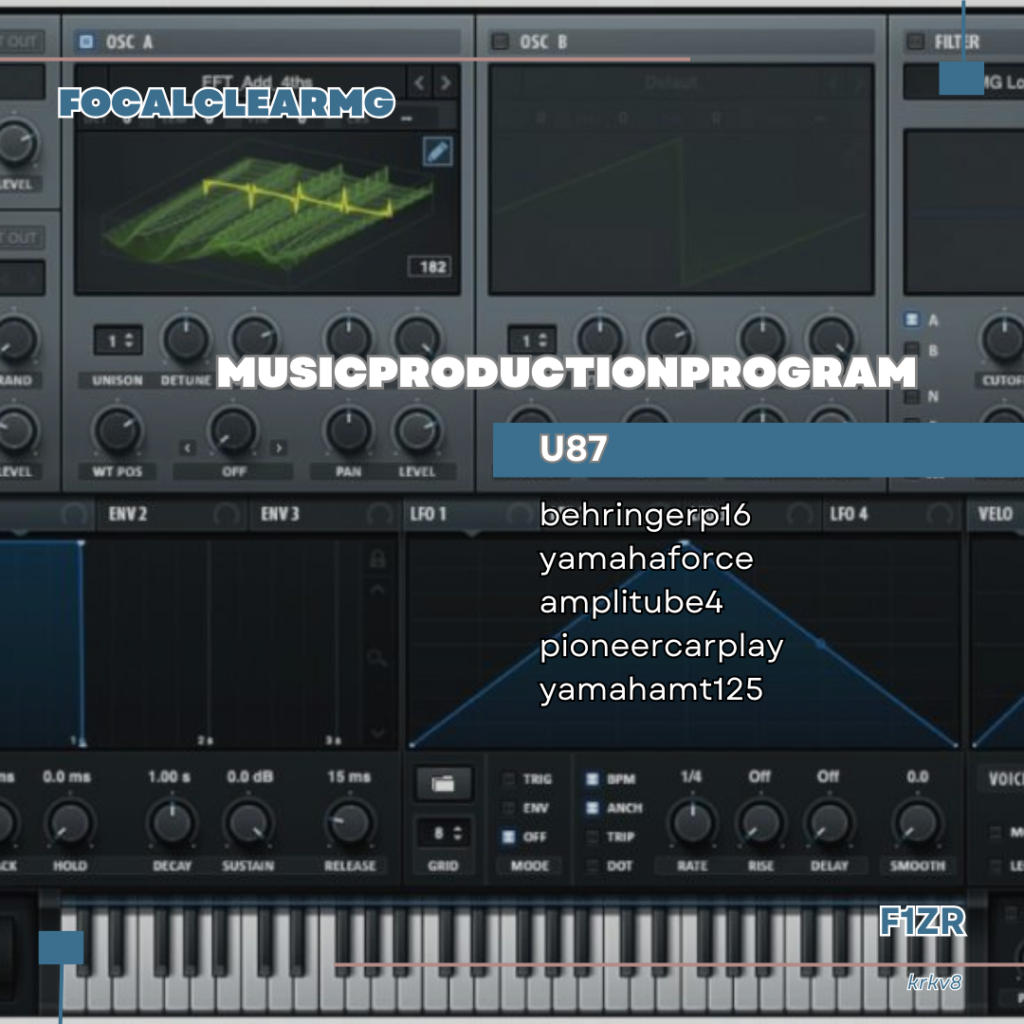Enable the FILTER section switch
Image resolution: width=1024 pixels, height=1024 pixels.
(x=916, y=42)
